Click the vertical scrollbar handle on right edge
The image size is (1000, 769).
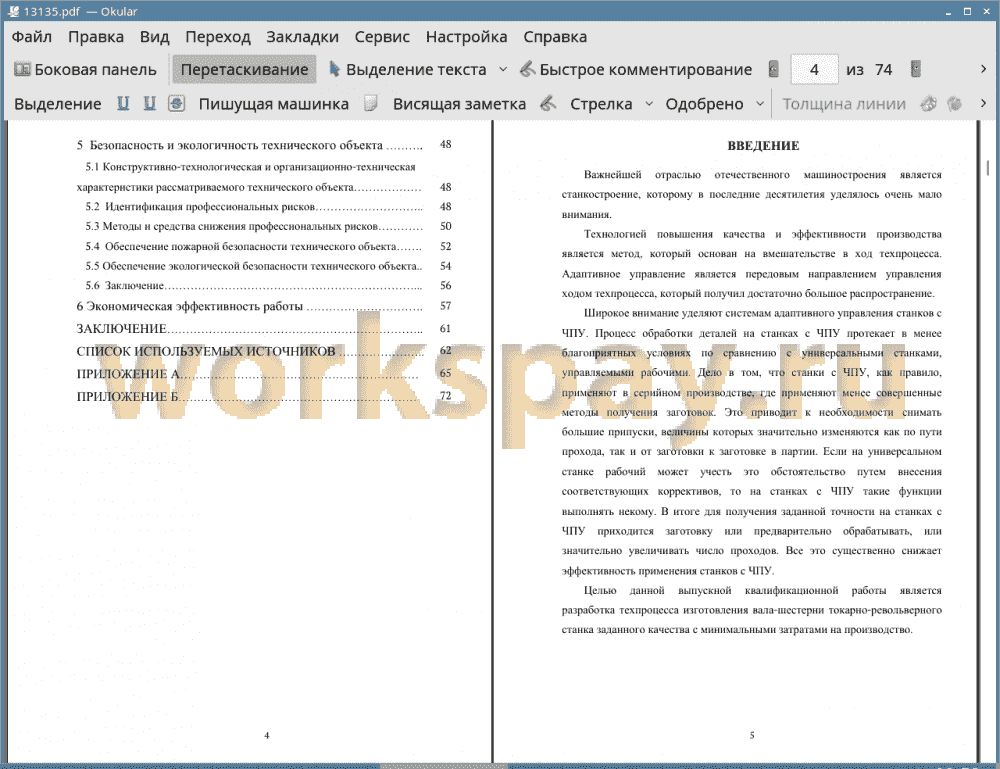(987, 168)
